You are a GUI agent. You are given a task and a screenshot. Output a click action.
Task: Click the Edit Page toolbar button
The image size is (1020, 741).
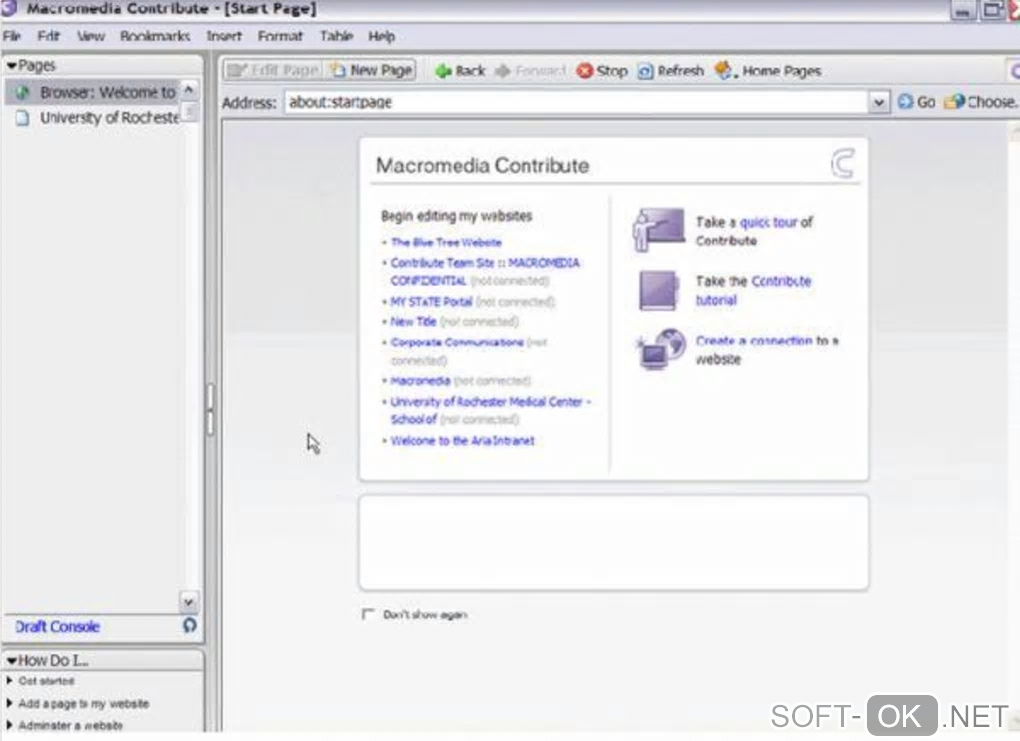point(273,70)
